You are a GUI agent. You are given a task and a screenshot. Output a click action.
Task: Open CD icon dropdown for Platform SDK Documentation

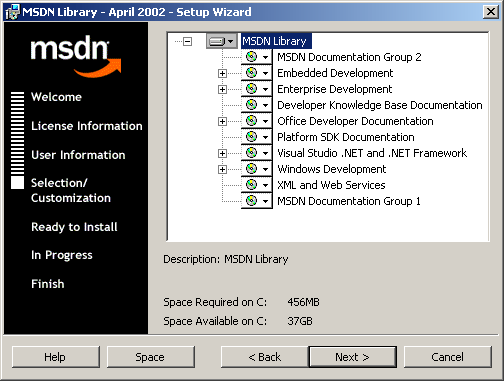point(257,137)
